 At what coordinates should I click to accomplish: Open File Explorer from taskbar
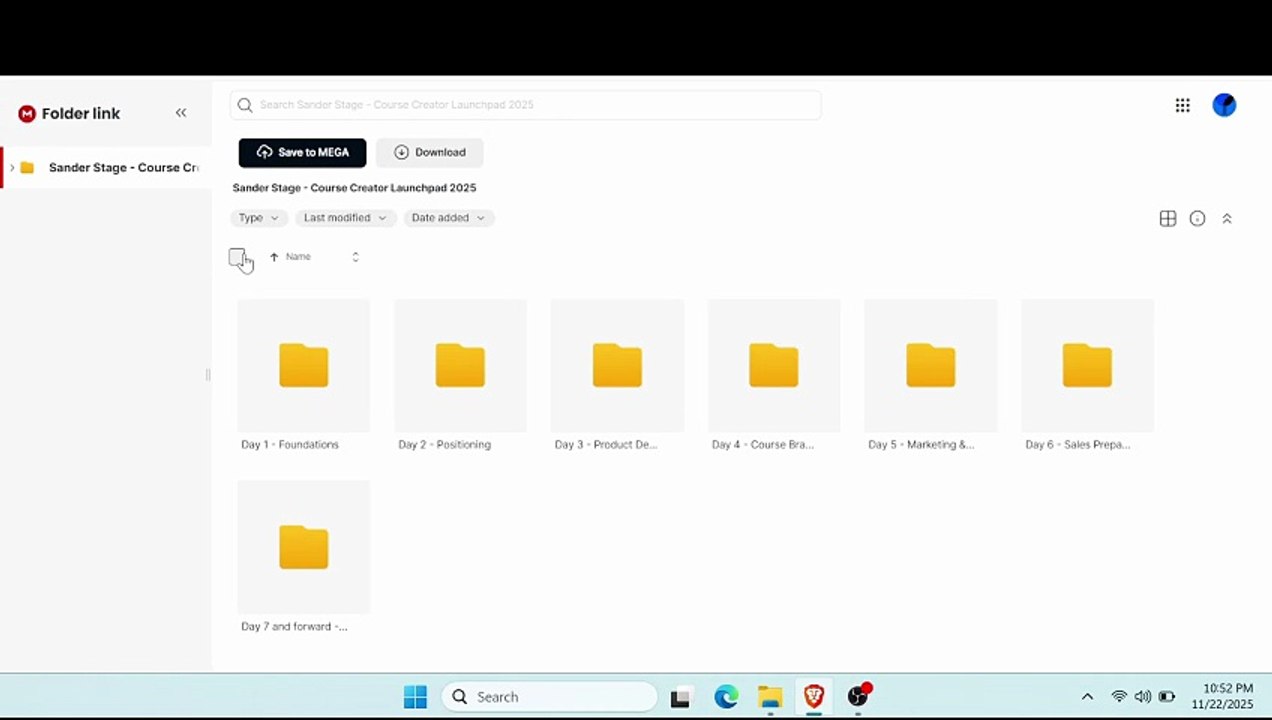769,697
